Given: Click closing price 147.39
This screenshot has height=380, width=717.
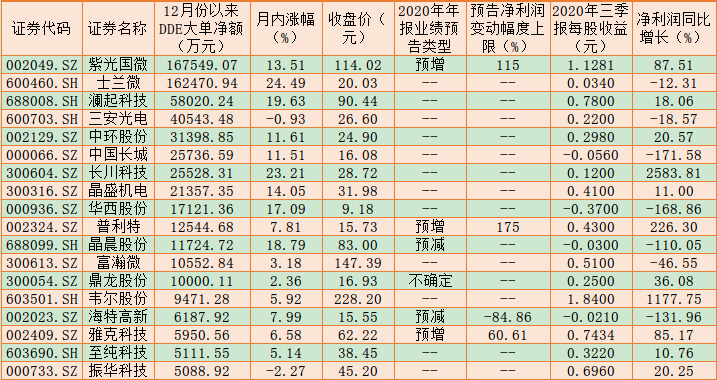Looking at the screenshot, I should 358,263.
